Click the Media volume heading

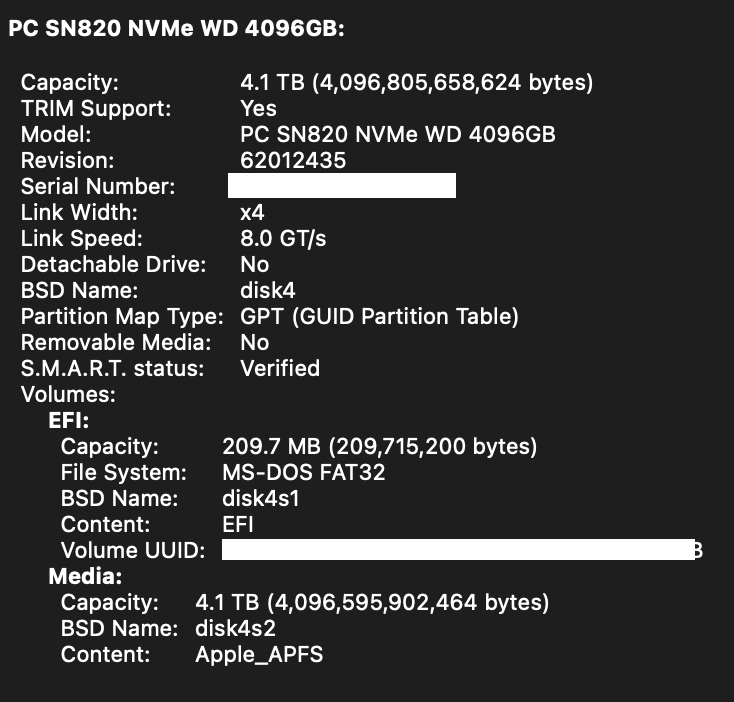point(85,577)
